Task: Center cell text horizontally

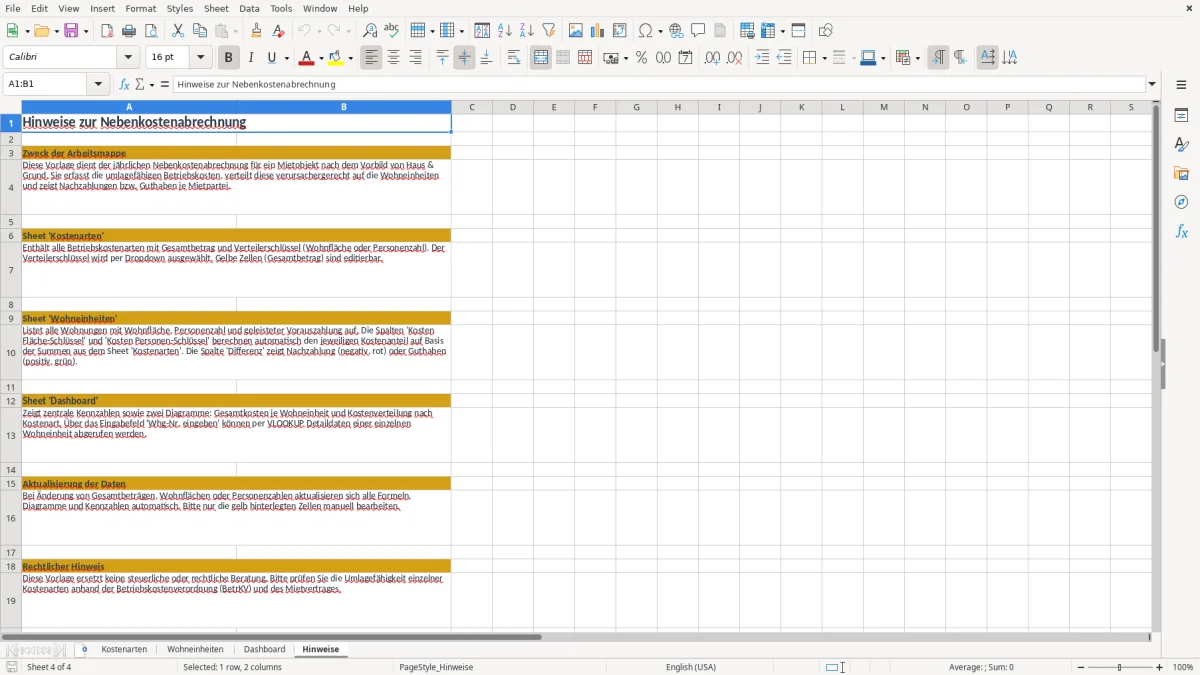Action: [x=393, y=58]
